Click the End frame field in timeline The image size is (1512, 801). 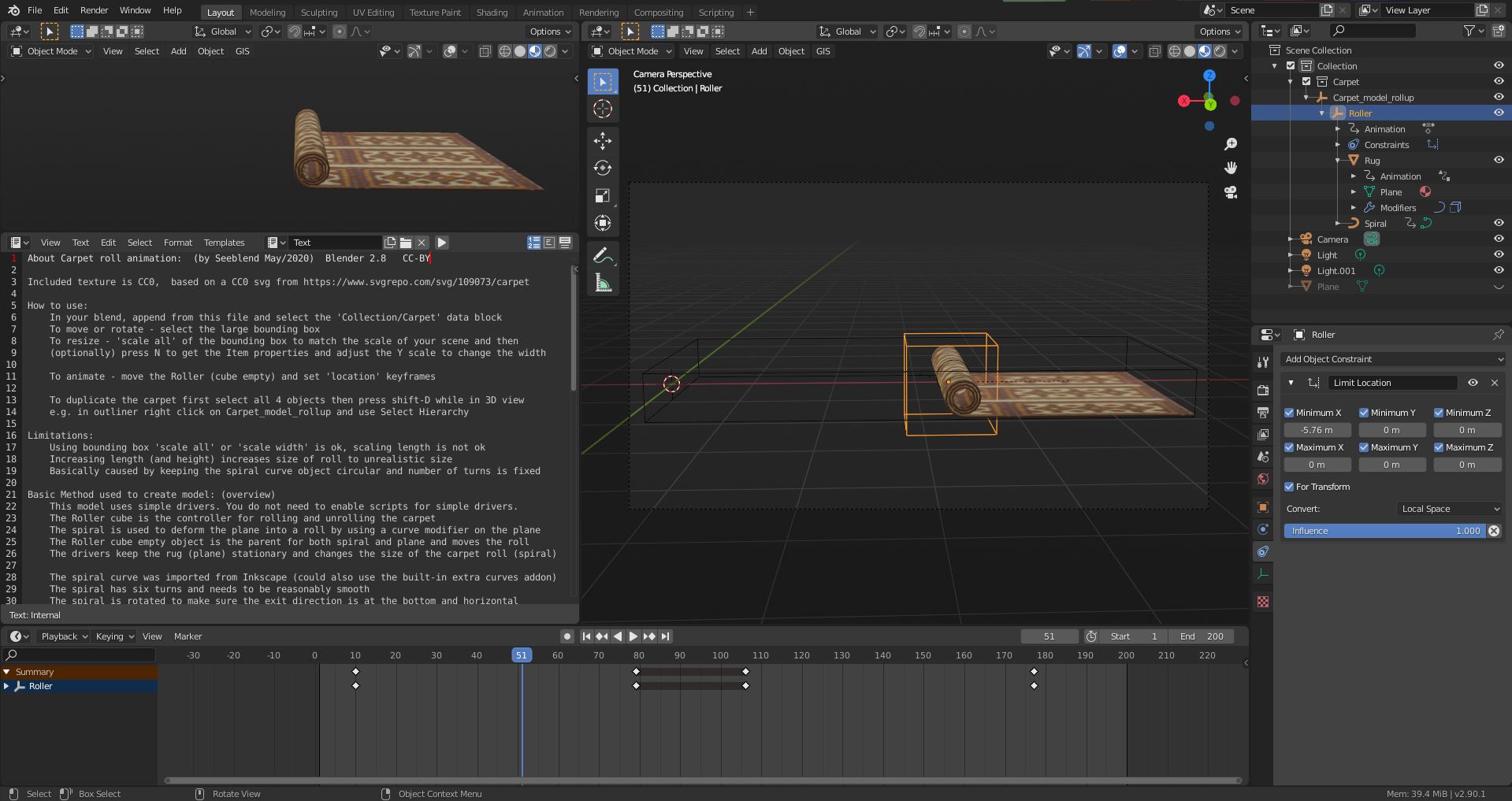1199,636
